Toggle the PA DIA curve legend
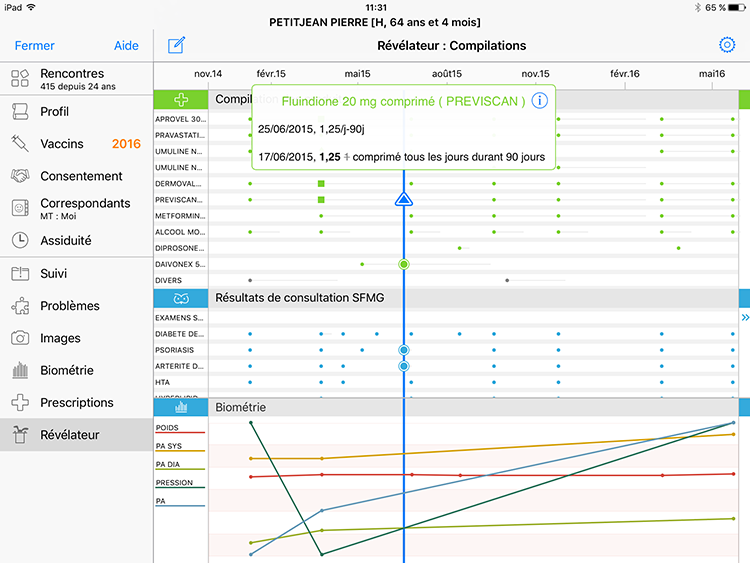The width and height of the screenshot is (750, 563). pyautogui.click(x=168, y=465)
